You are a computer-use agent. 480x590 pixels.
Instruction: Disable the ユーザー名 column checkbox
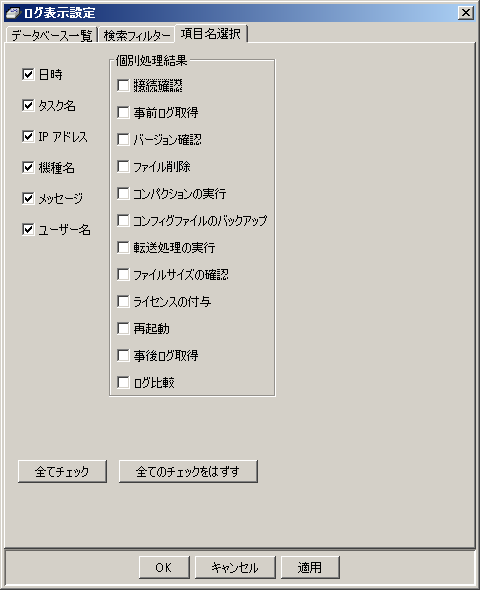28,229
